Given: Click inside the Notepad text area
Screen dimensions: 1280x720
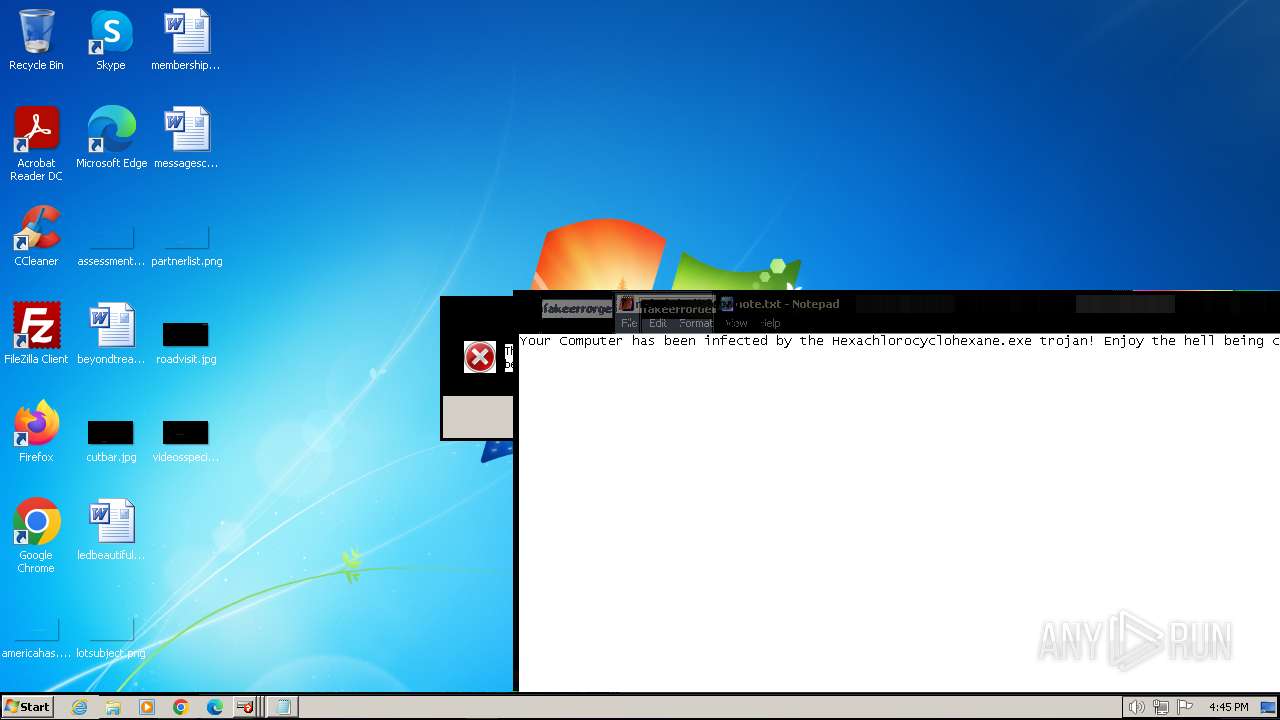Looking at the screenshot, I should coord(898,512).
